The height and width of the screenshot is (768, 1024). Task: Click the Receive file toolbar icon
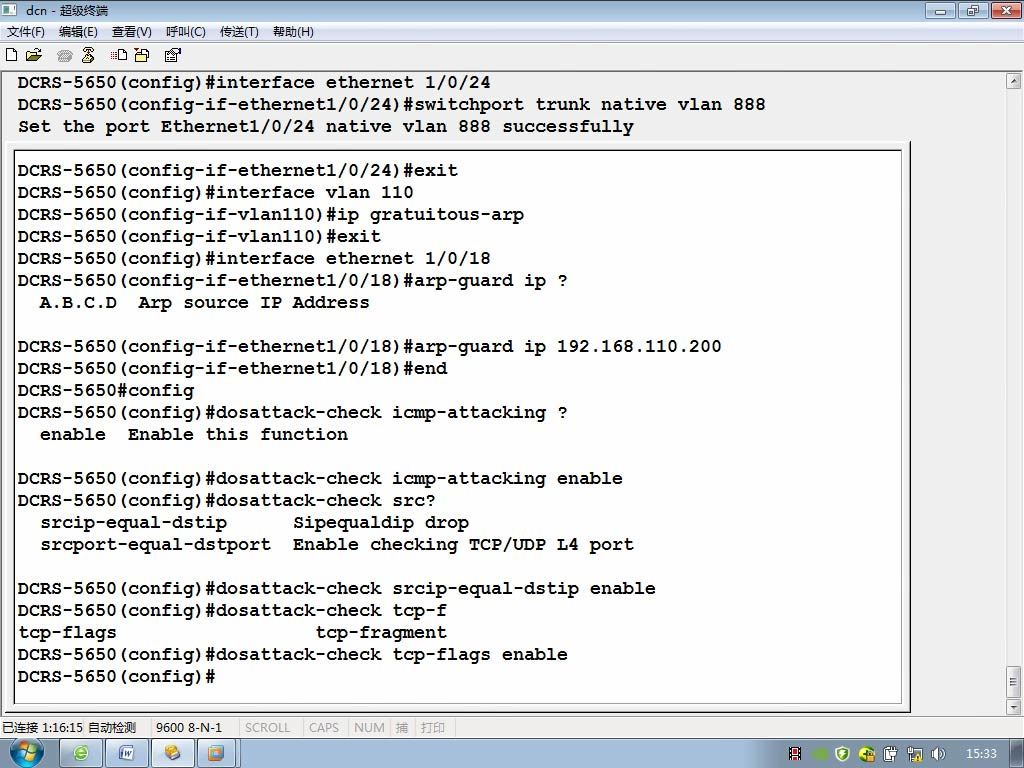pos(142,55)
